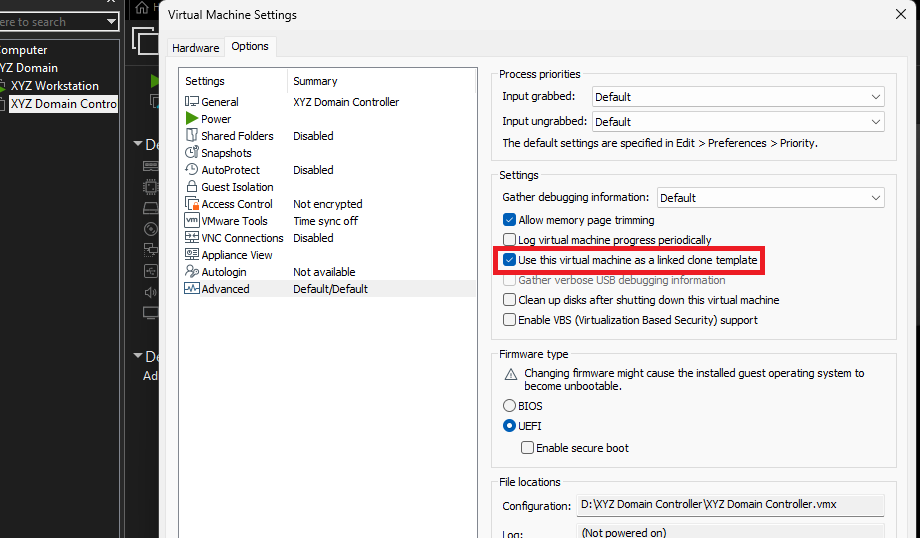Open the library search dropdown arrow

[x=111, y=22]
